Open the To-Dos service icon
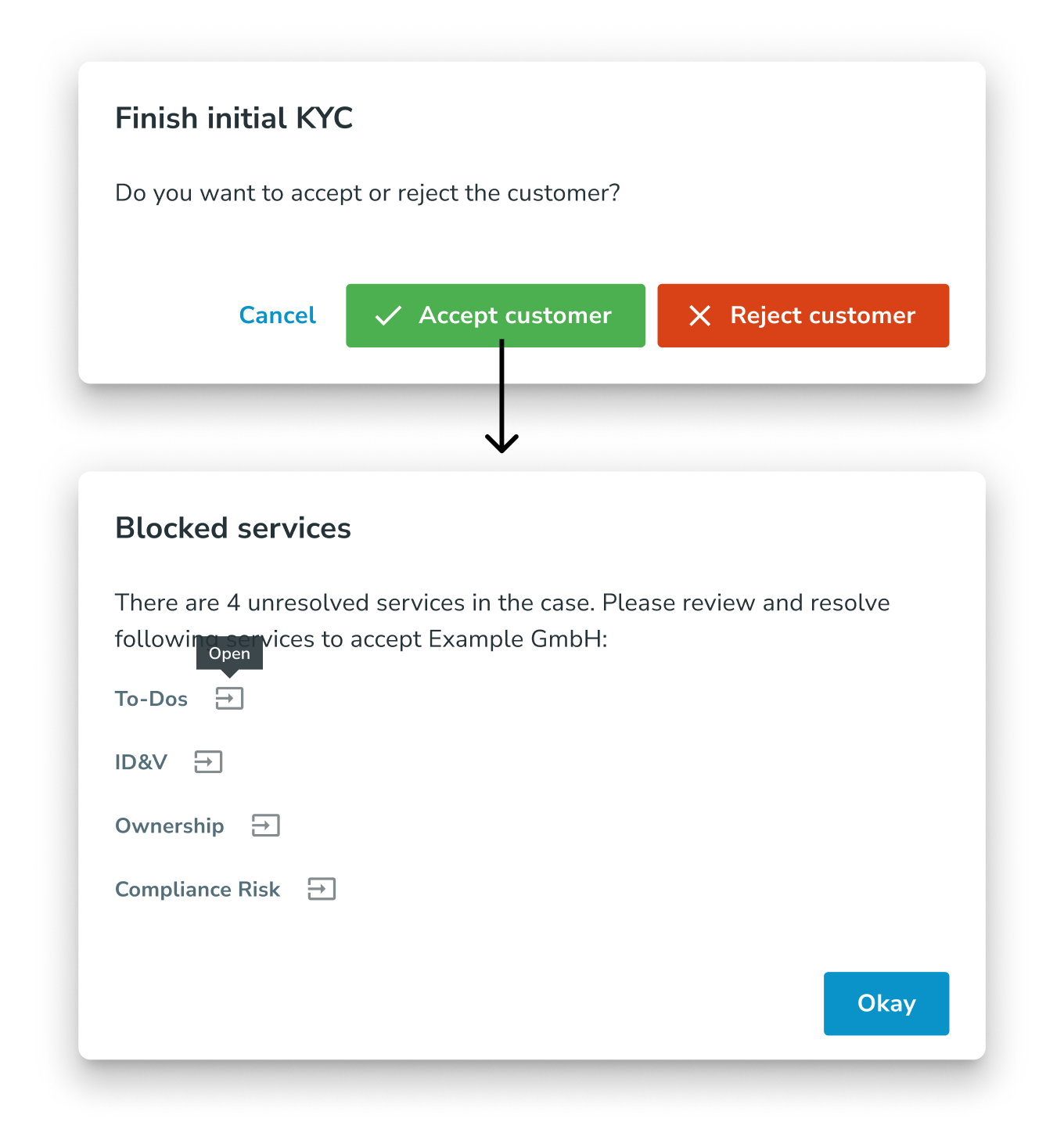 (x=229, y=698)
